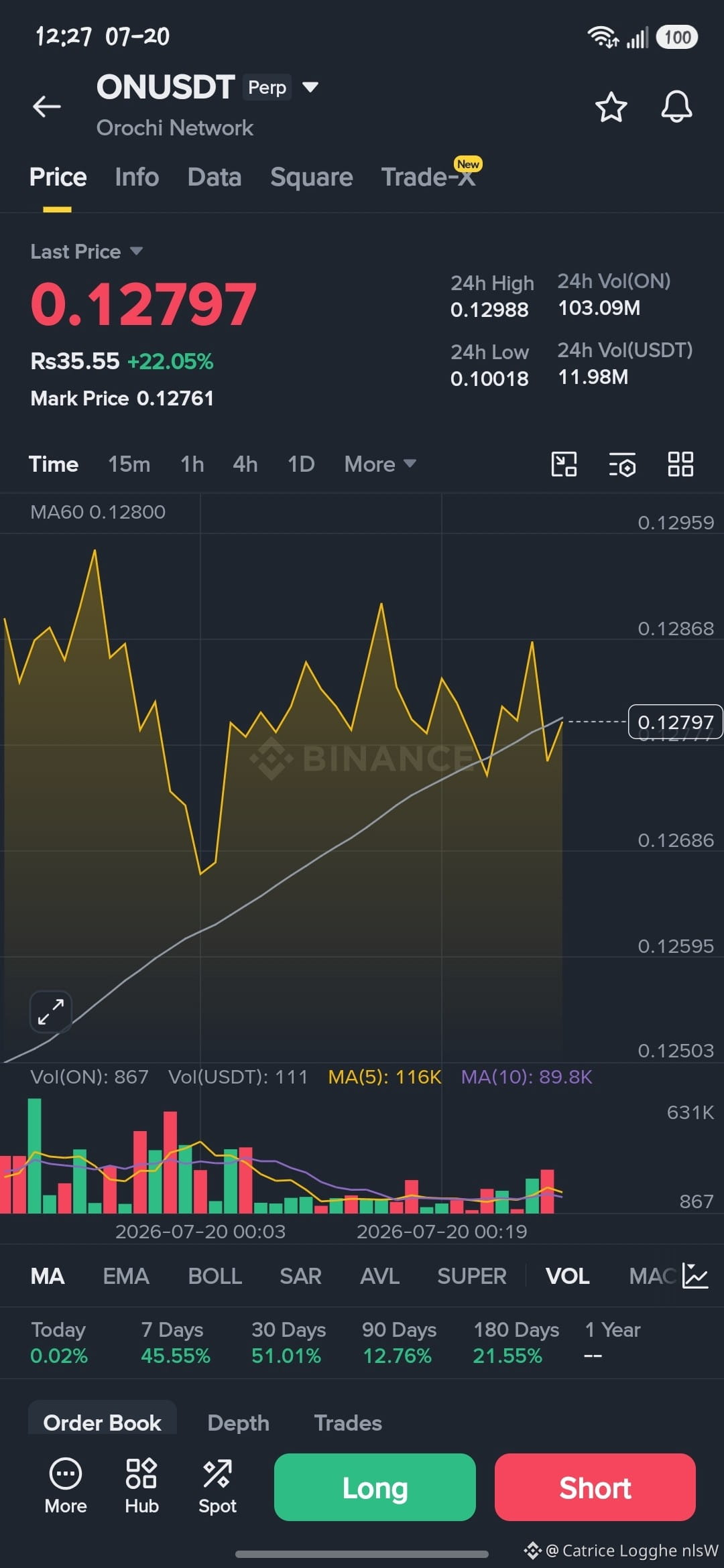Image resolution: width=724 pixels, height=1568 pixels.
Task: Tap the Short button
Action: click(x=595, y=1487)
